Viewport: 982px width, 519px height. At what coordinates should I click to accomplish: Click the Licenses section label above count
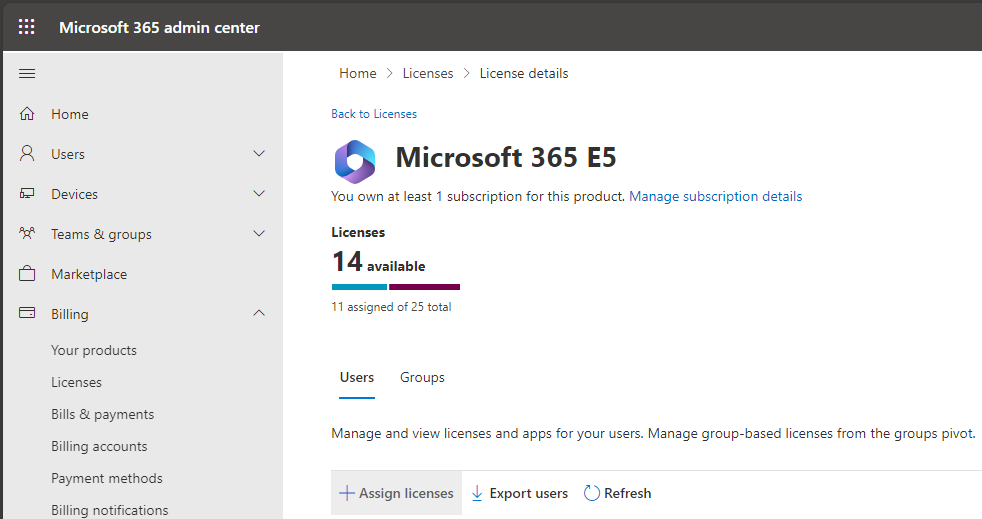pyautogui.click(x=358, y=232)
